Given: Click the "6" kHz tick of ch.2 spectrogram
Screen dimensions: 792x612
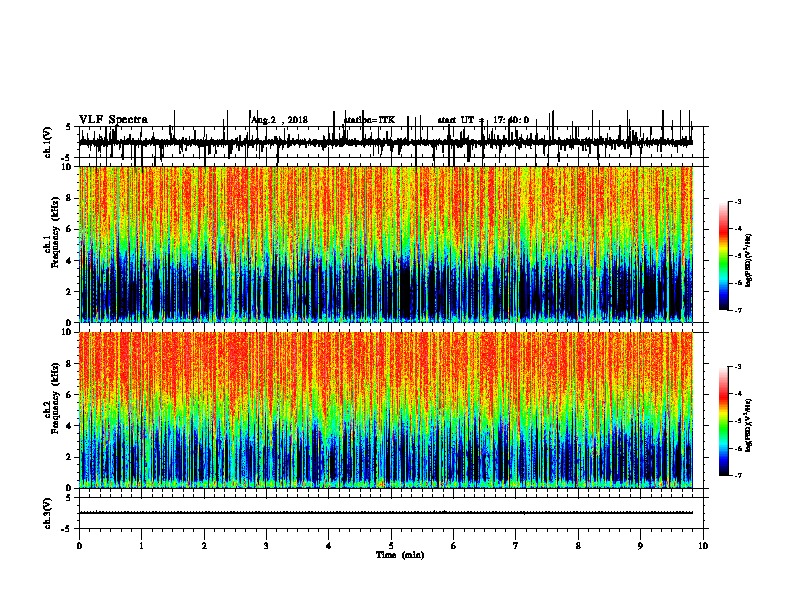Looking at the screenshot, I should 70,395.
